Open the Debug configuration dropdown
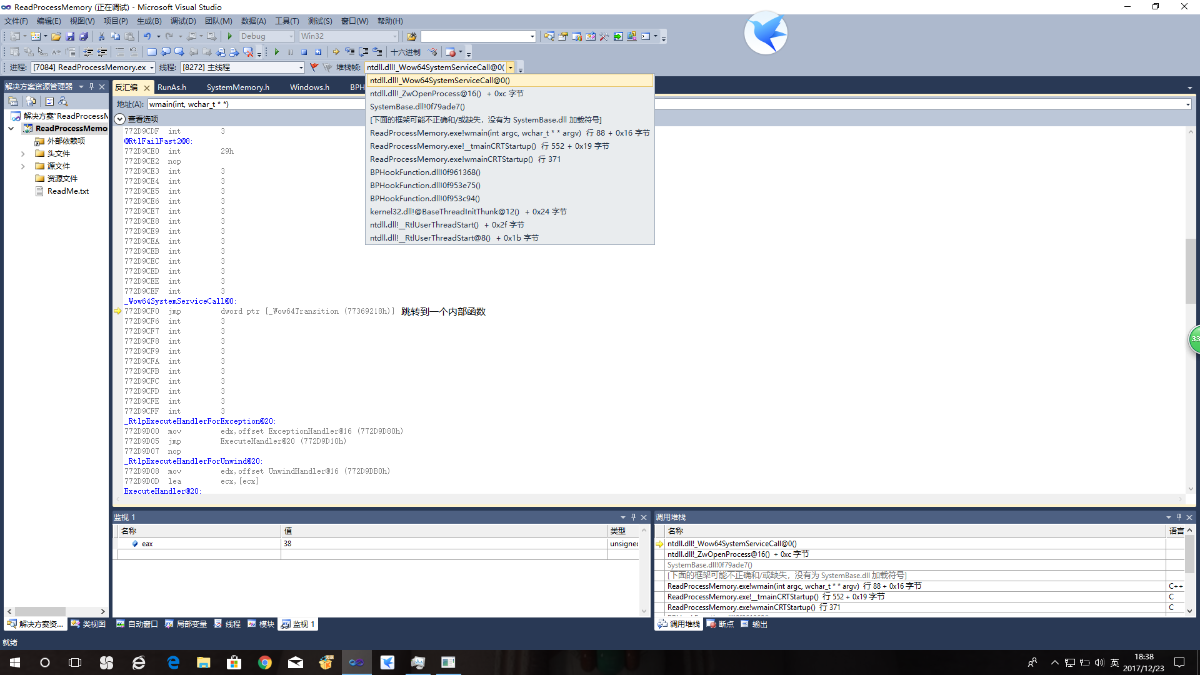This screenshot has width=1200, height=675. pos(268,36)
